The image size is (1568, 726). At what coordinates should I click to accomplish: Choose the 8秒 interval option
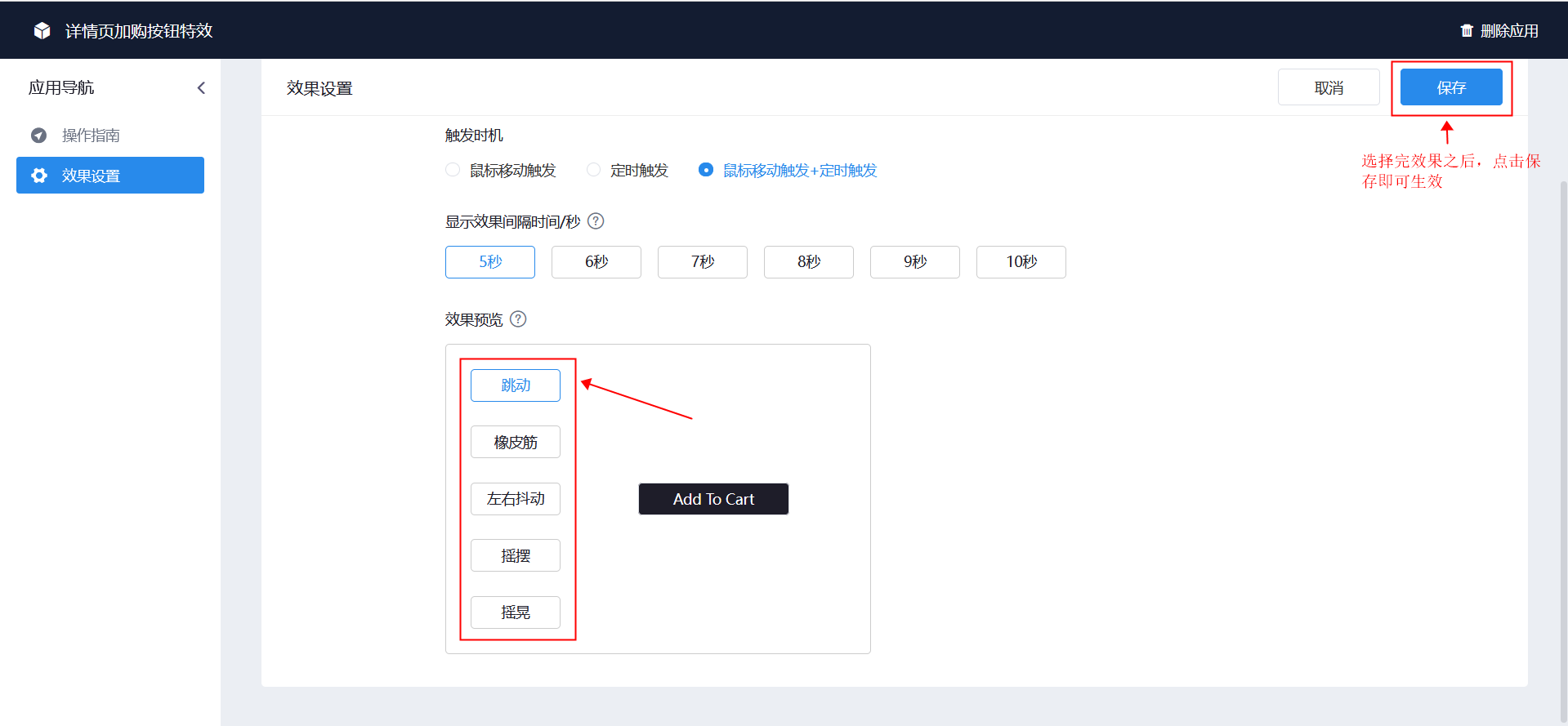[x=809, y=262]
